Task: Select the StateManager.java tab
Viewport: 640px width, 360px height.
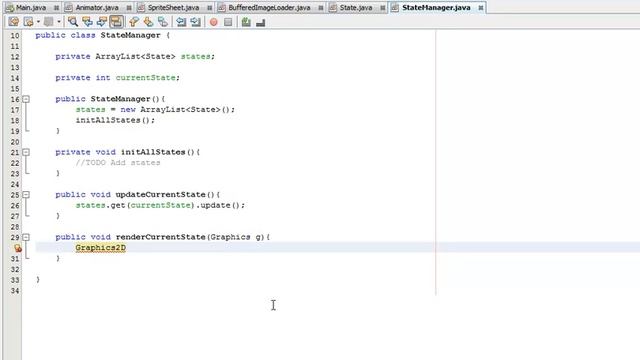Action: coord(436,8)
